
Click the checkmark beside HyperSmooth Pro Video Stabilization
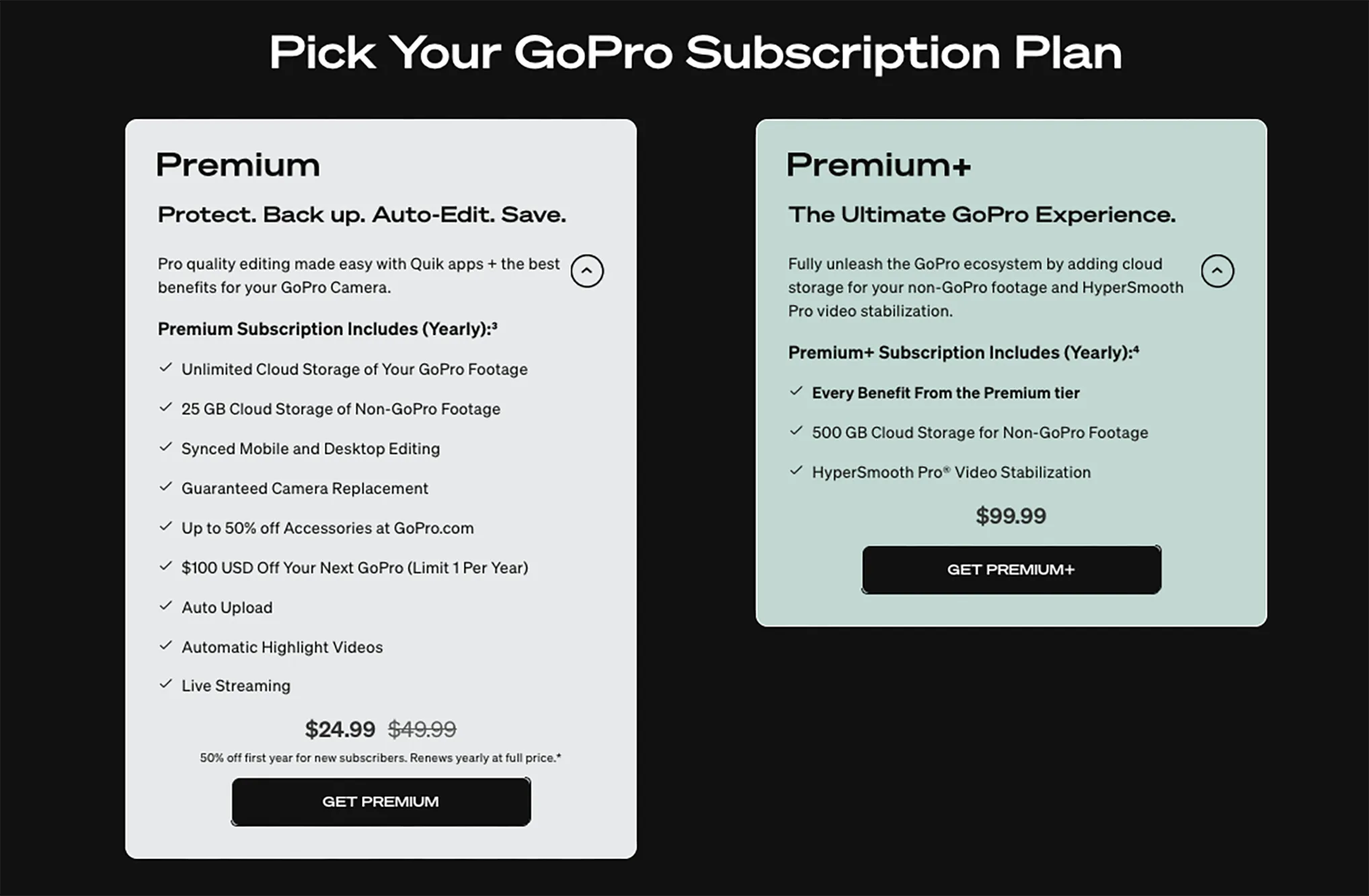(797, 471)
